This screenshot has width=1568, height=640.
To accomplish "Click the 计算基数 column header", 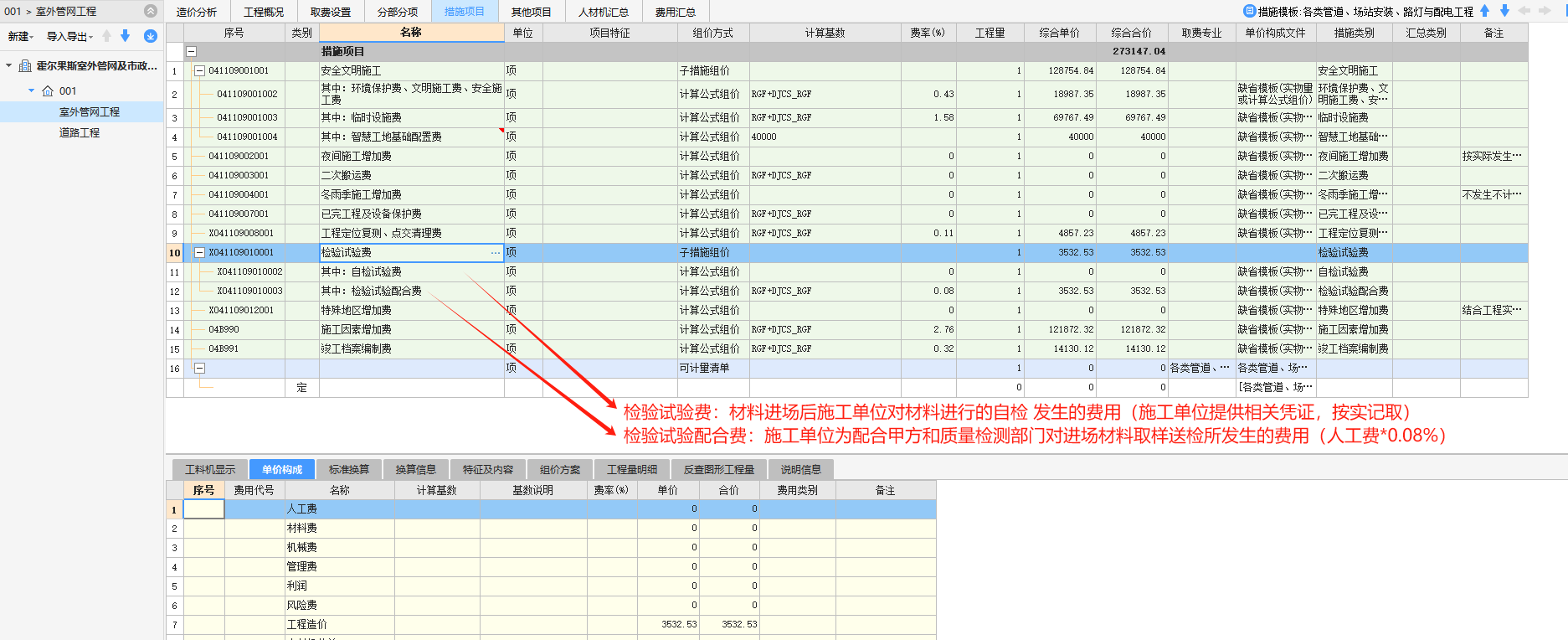I will (x=825, y=33).
